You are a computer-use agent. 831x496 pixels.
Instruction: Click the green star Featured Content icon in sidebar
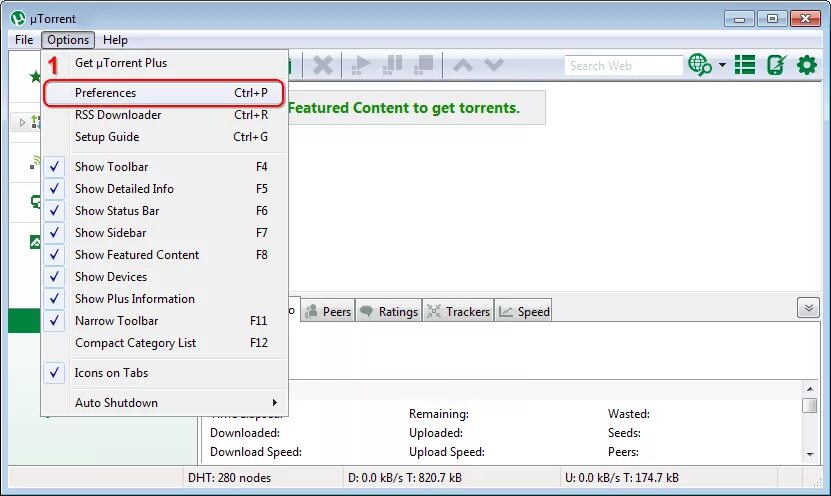pyautogui.click(x=35, y=76)
